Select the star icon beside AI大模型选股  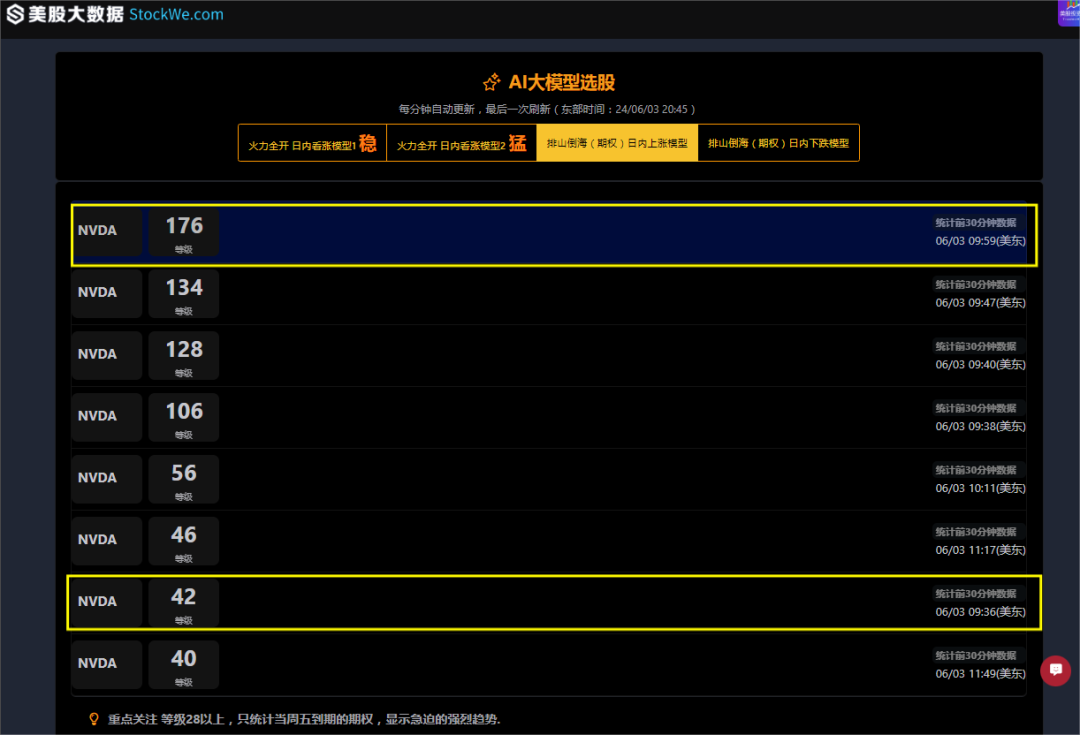coord(491,83)
